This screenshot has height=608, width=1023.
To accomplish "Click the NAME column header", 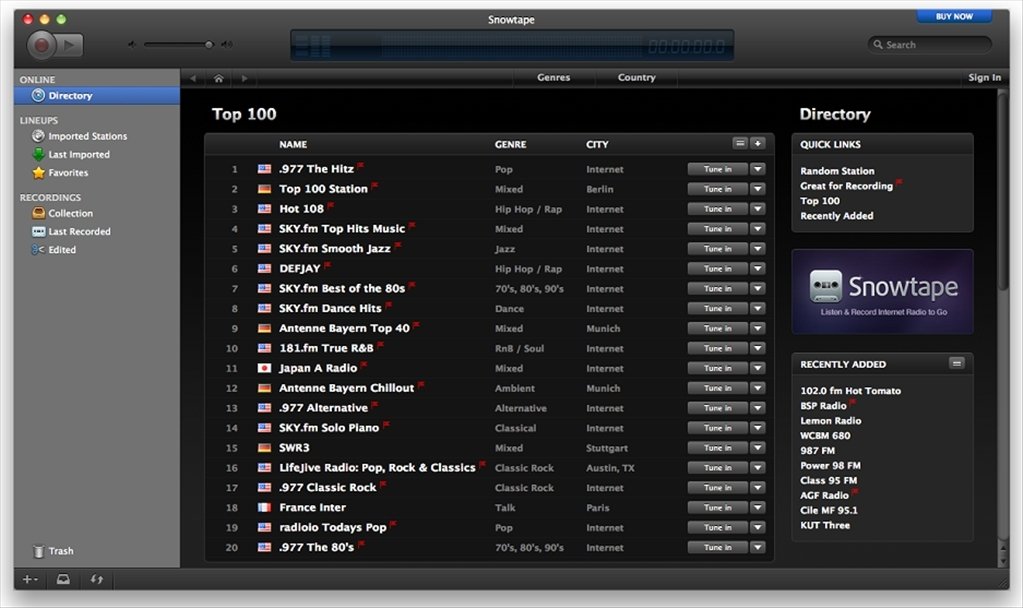I will (x=293, y=144).
